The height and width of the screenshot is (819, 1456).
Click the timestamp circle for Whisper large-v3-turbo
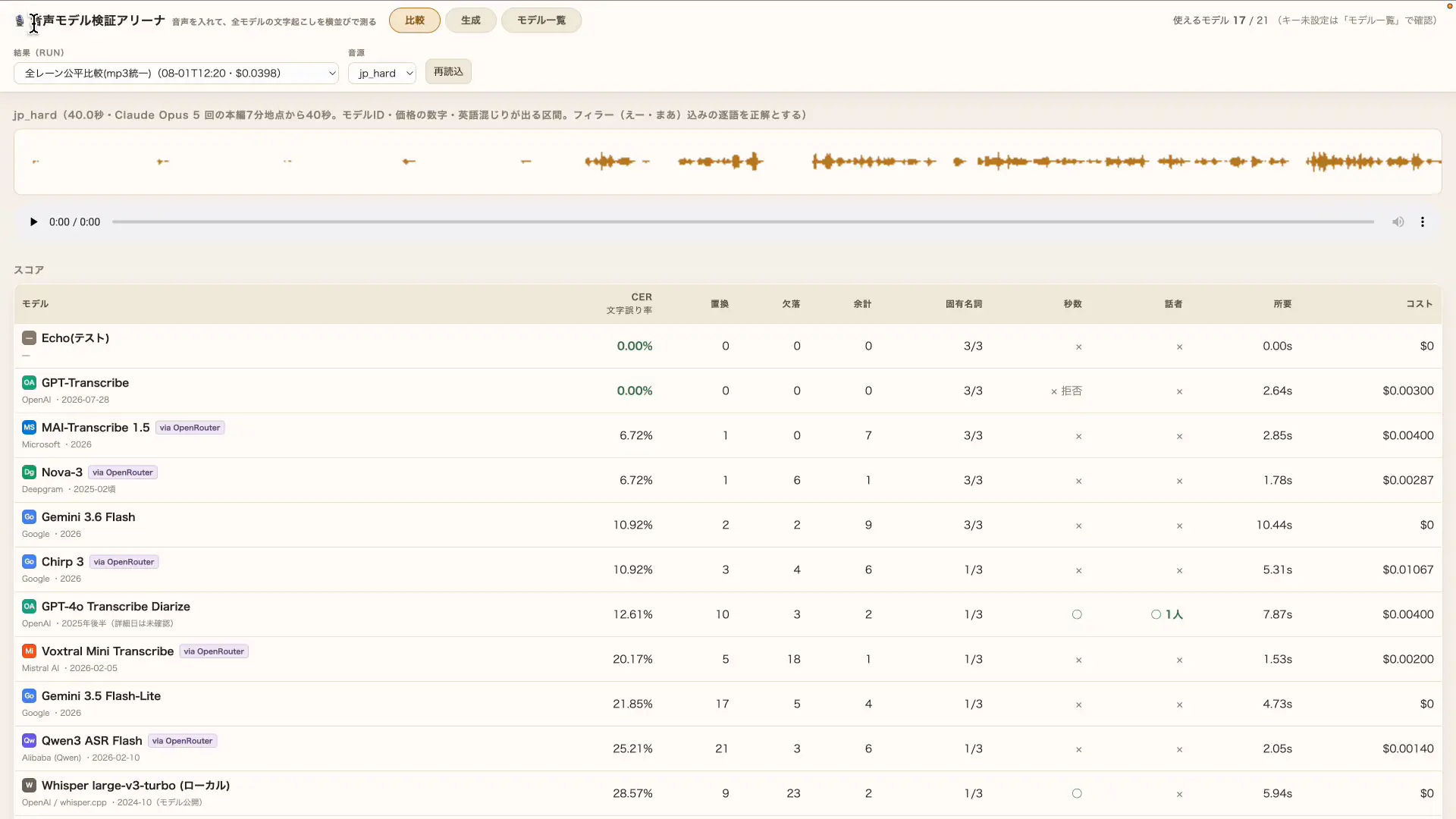click(1077, 794)
